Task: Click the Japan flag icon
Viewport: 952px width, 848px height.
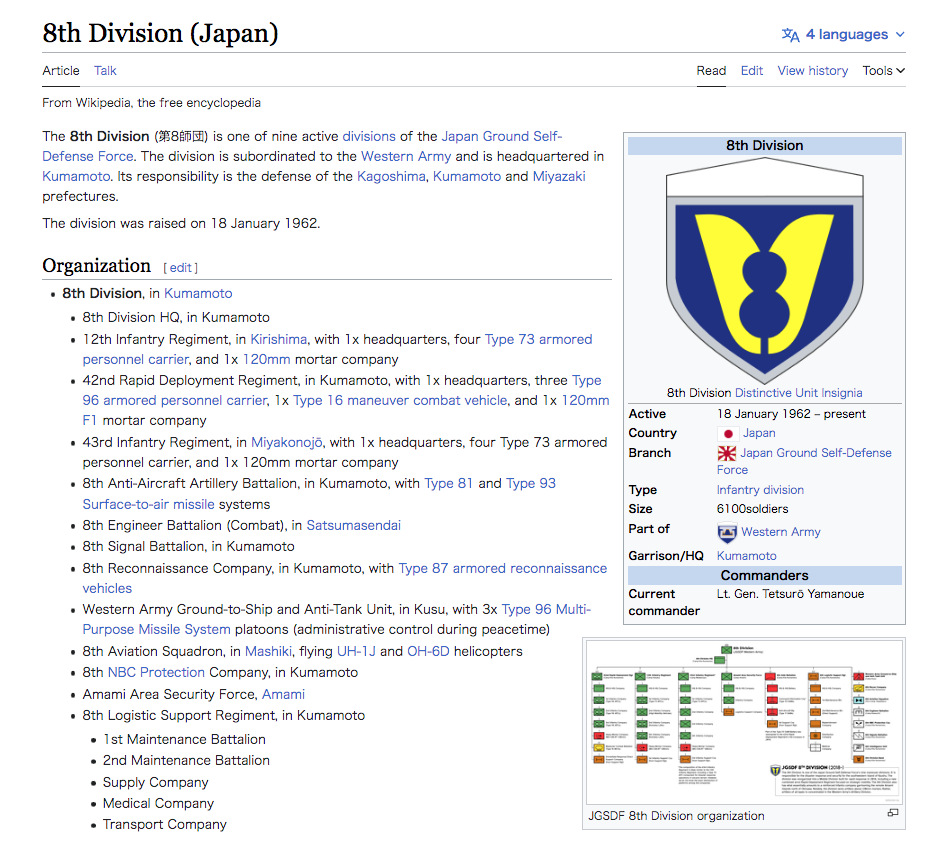Action: [727, 433]
